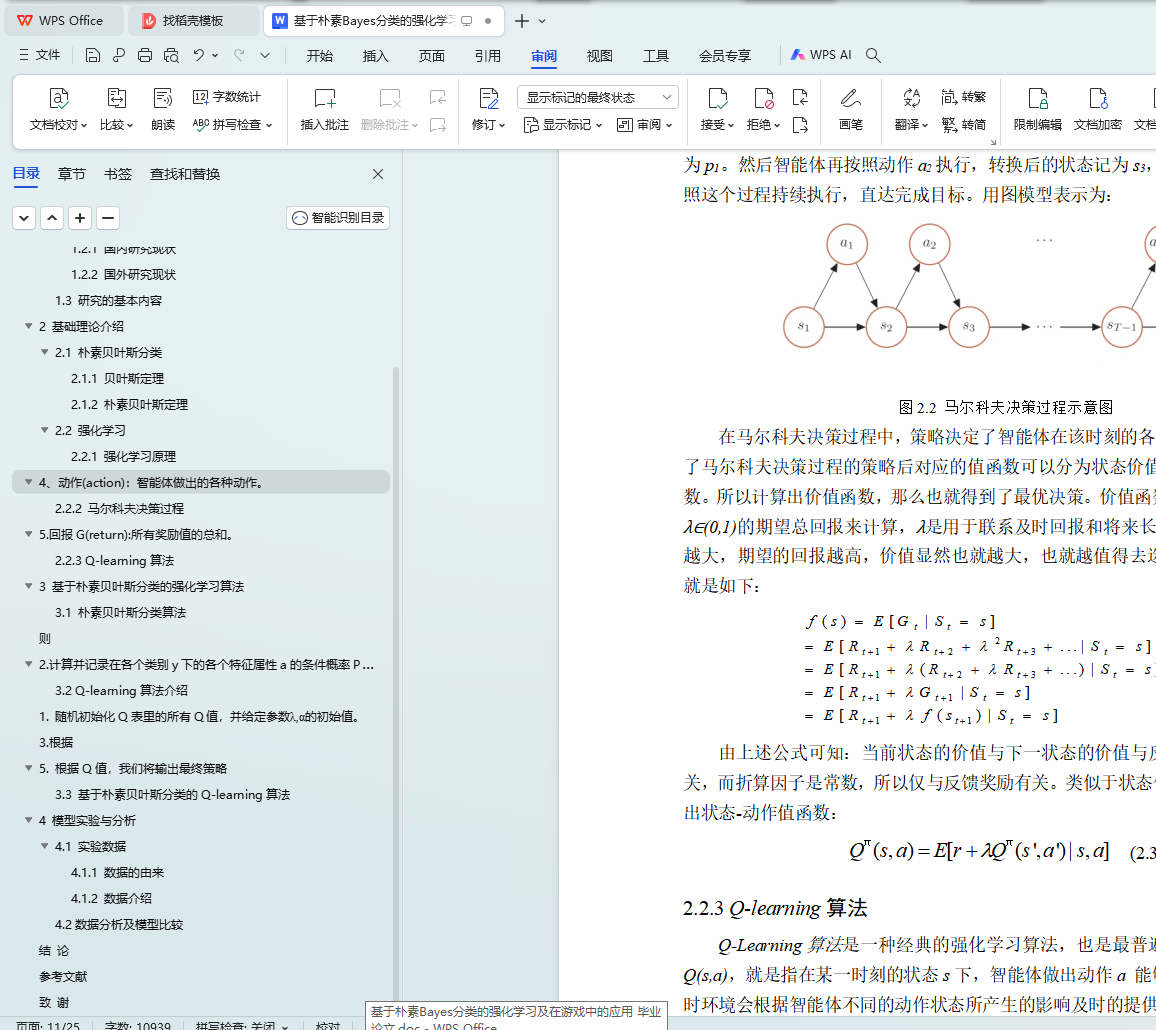The height and width of the screenshot is (1030, 1156).
Task: Click the print icon in quick access bar
Action: point(145,55)
